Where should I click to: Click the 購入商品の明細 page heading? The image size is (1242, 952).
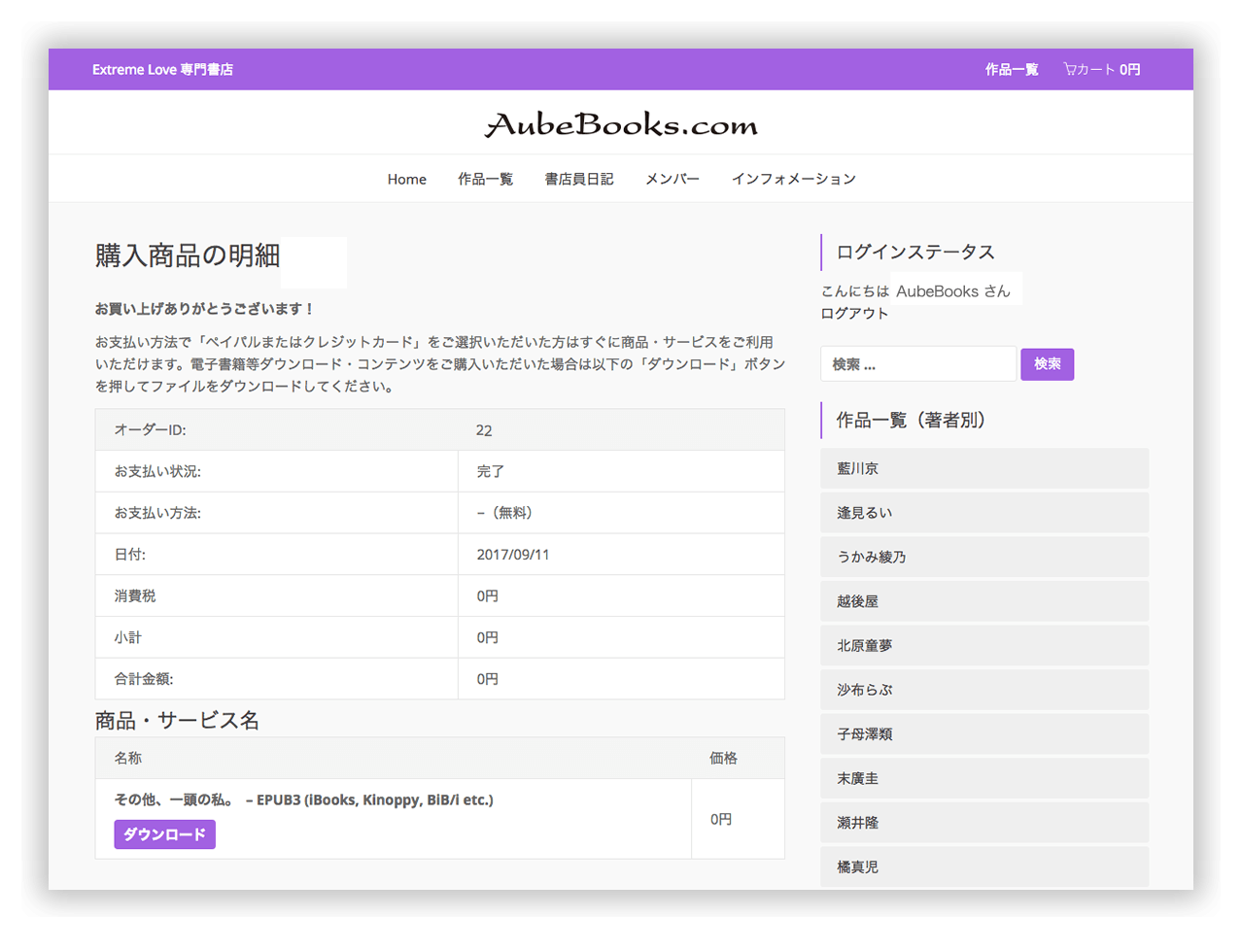pyautogui.click(x=188, y=255)
